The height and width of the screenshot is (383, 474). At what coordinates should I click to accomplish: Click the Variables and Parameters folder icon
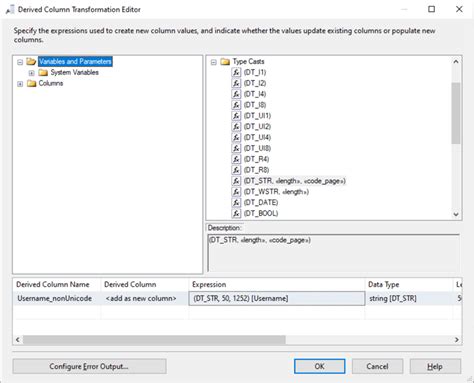pos(31,61)
